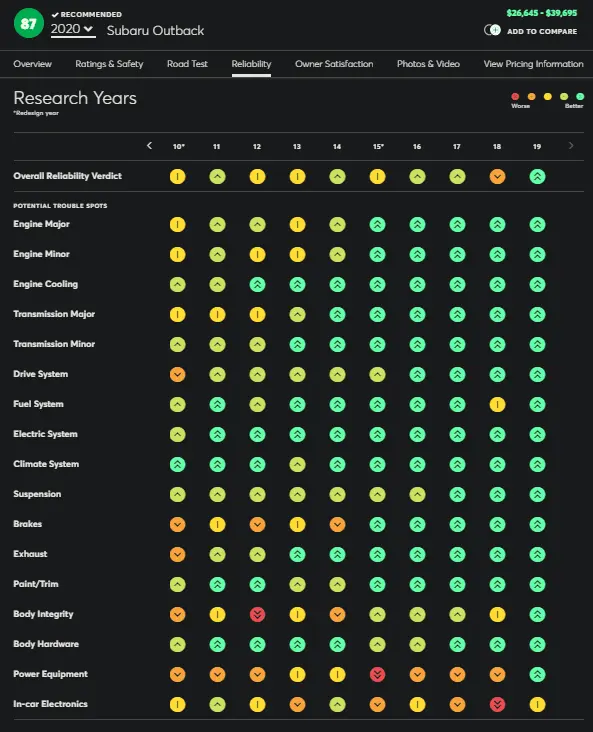Click the Climate System row label
Image resolution: width=593 pixels, height=732 pixels.
[46, 464]
